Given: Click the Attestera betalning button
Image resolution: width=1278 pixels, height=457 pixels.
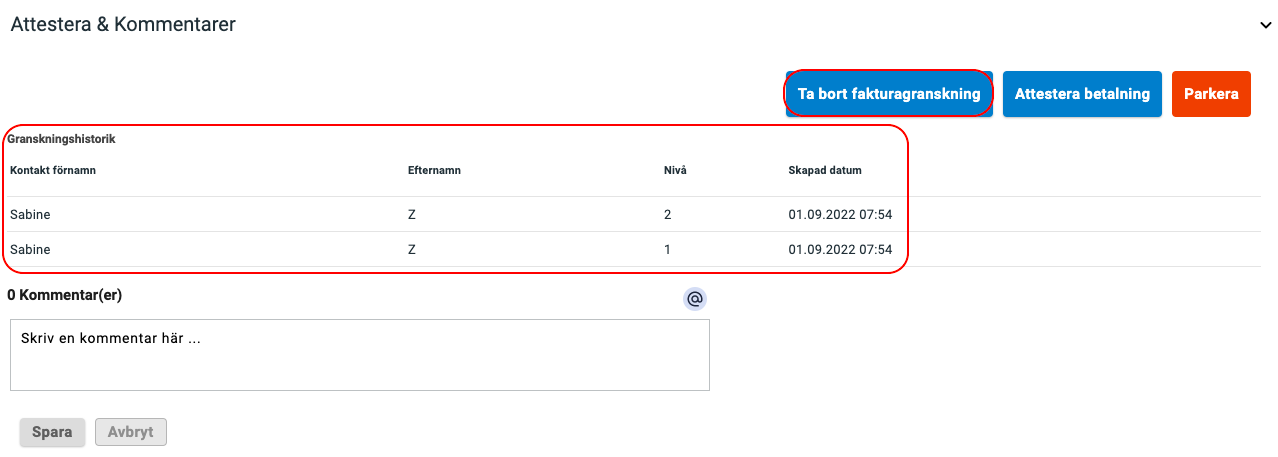Looking at the screenshot, I should pos(1082,94).
